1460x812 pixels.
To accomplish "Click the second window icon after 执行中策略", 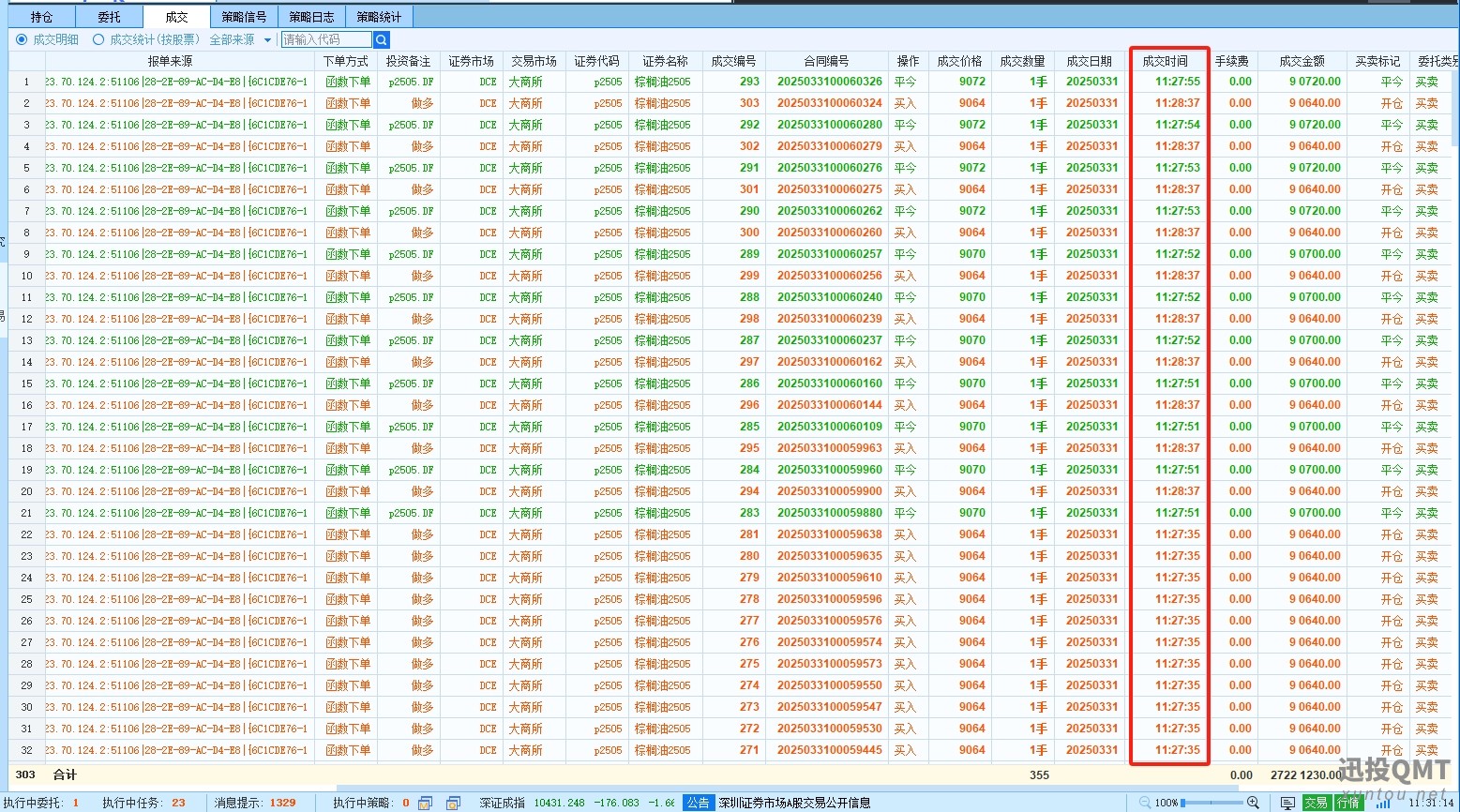I will pyautogui.click(x=454, y=803).
